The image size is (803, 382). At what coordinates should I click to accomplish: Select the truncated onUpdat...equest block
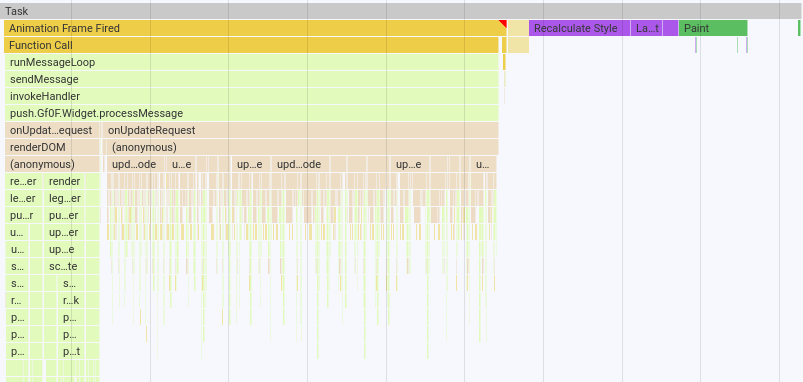point(52,130)
